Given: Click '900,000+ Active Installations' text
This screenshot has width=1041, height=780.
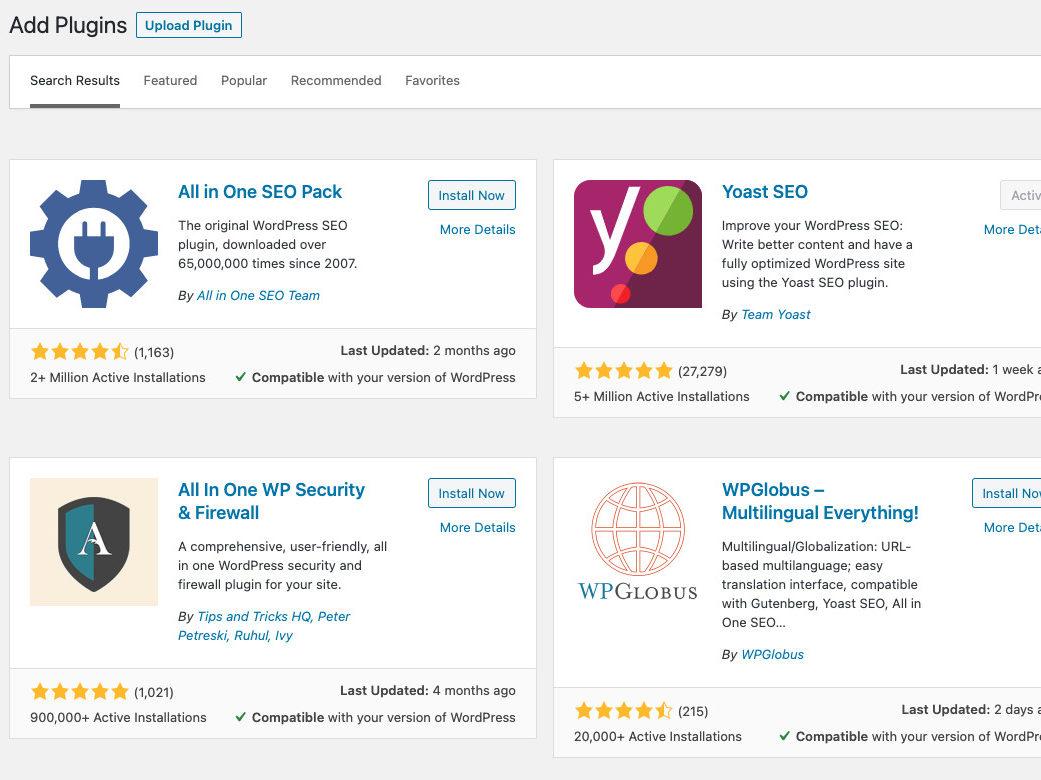Looking at the screenshot, I should (x=118, y=718).
